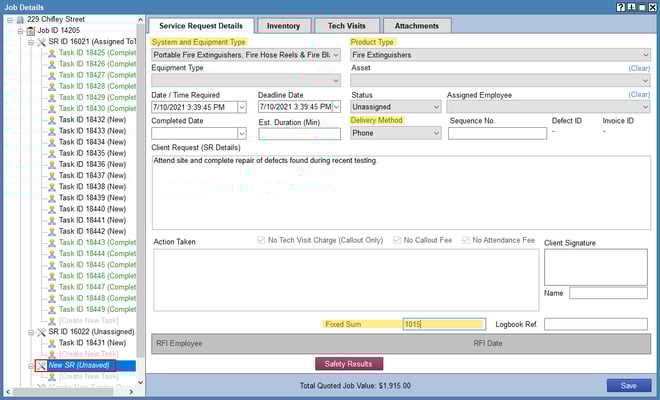The width and height of the screenshot is (660, 400).
Task: Open the Deadline Date picker arrow
Action: pyautogui.click(x=336, y=107)
